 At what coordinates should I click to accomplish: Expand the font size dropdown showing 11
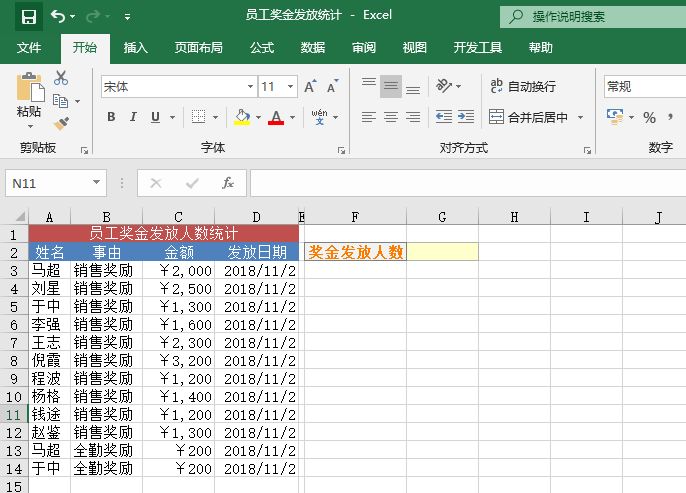[x=291, y=87]
